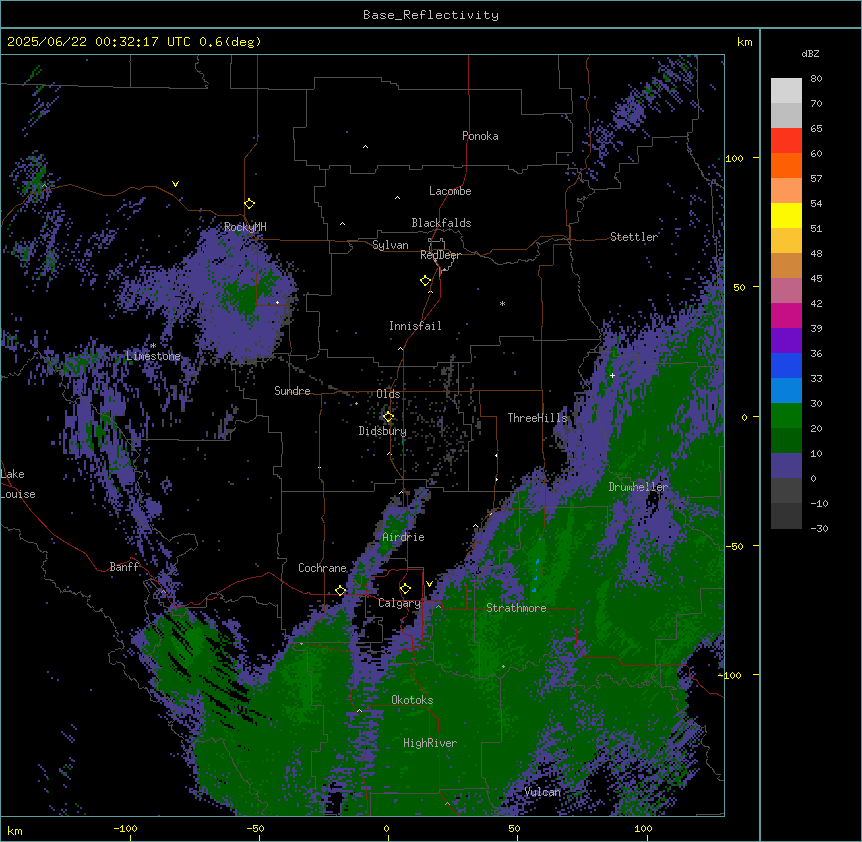
Task: Click the yellow diamond marker south of RedDeer
Action: 426,281
